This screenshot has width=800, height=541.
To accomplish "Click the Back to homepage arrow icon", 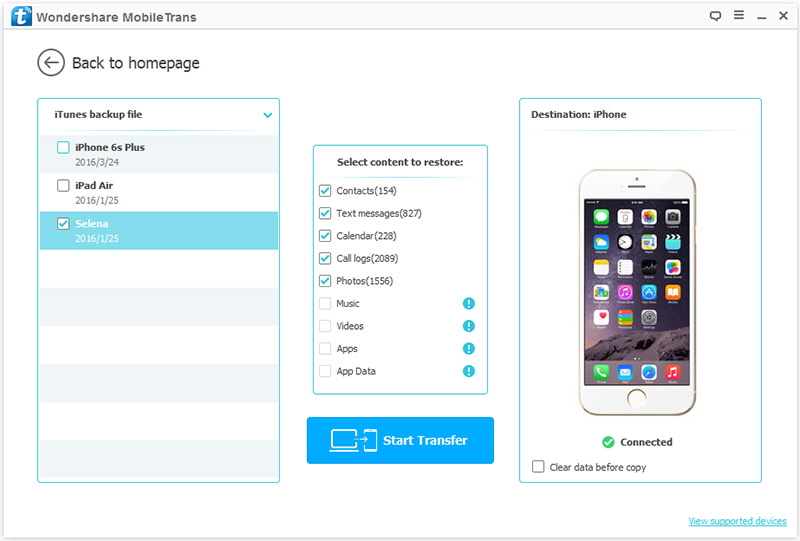I will [51, 63].
